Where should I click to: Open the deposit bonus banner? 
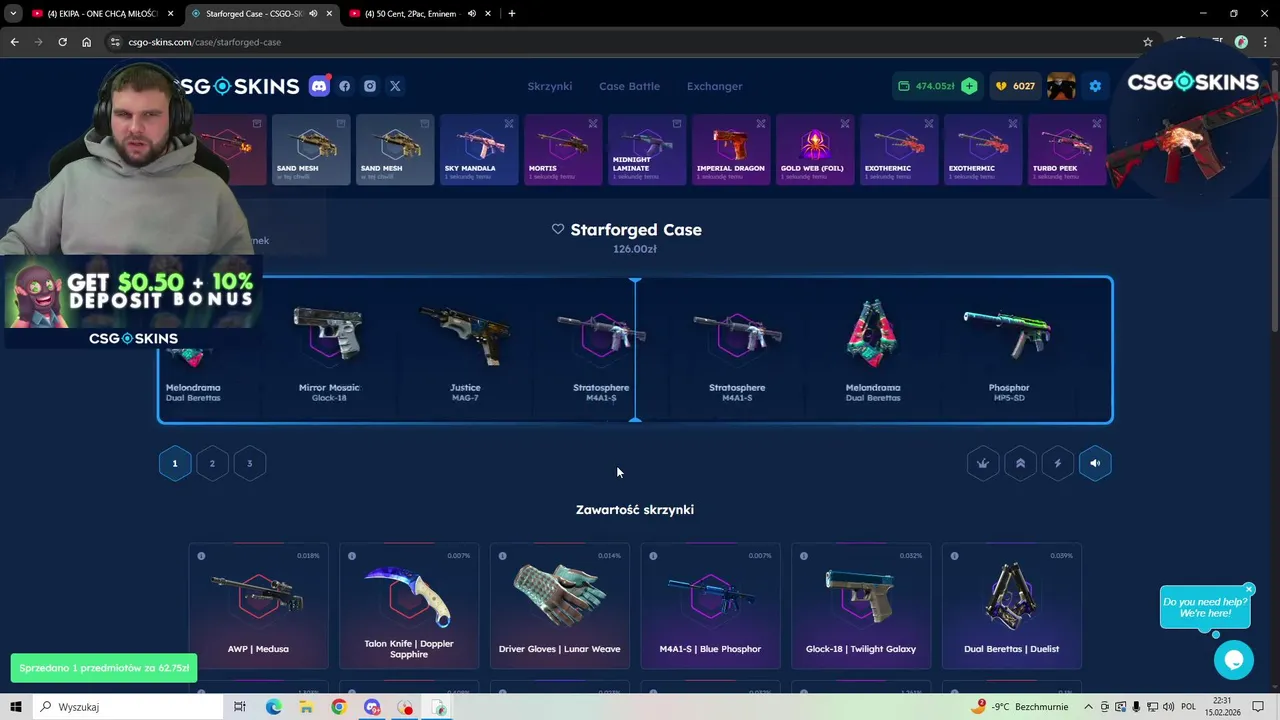point(132,303)
